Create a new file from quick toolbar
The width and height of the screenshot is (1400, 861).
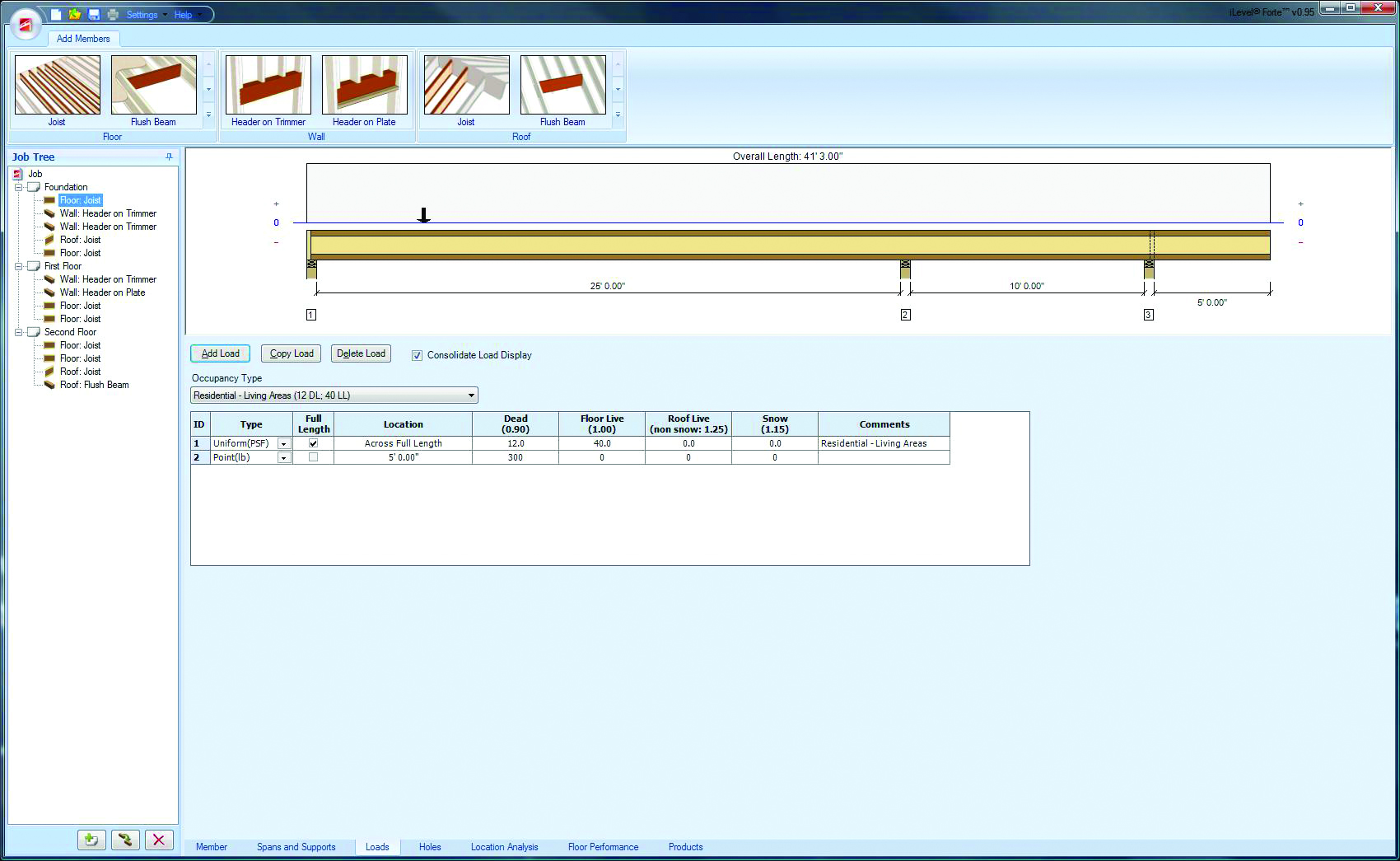56,15
